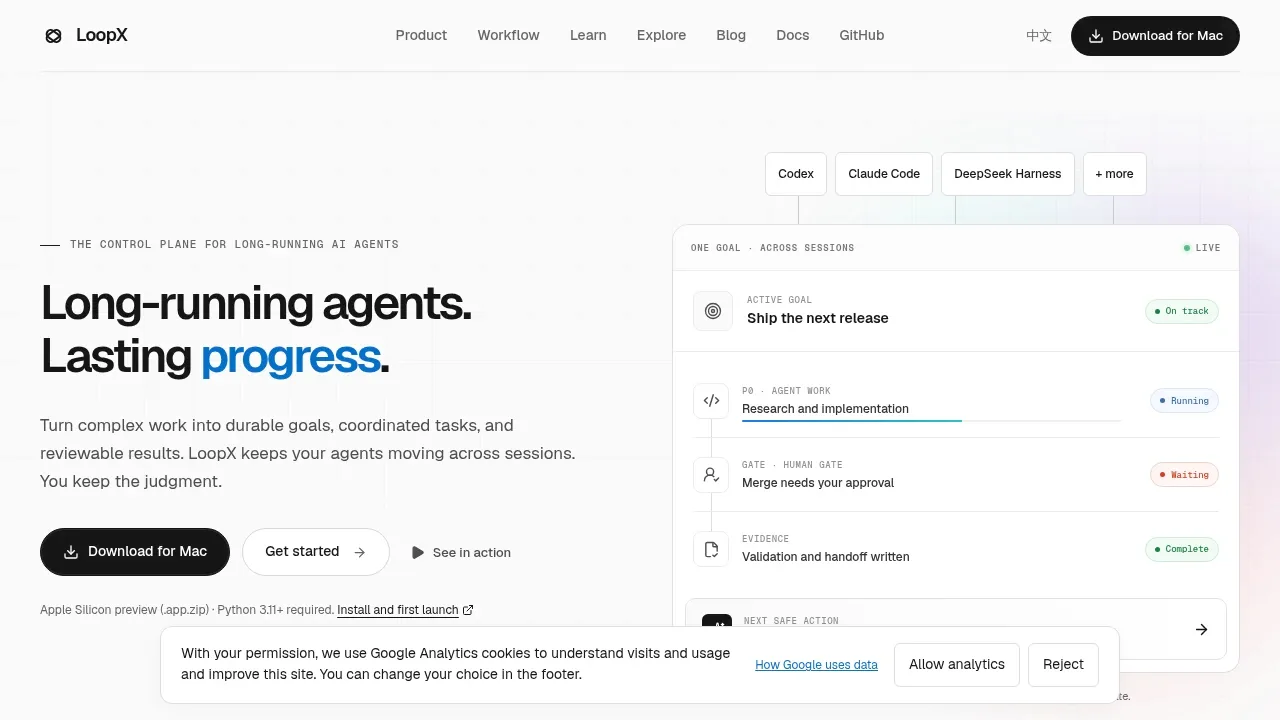Go to the Learn section
Screen dimensions: 1280x720
pos(588,35)
